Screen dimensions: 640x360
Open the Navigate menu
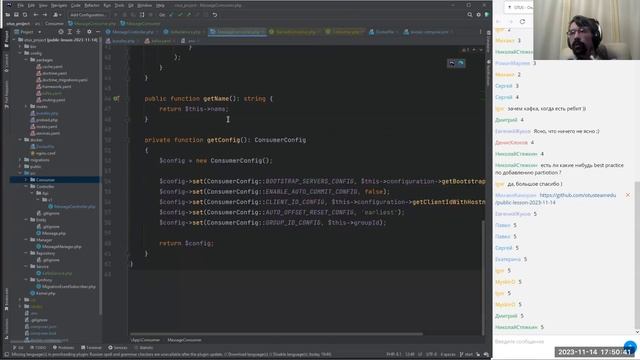point(59,6)
